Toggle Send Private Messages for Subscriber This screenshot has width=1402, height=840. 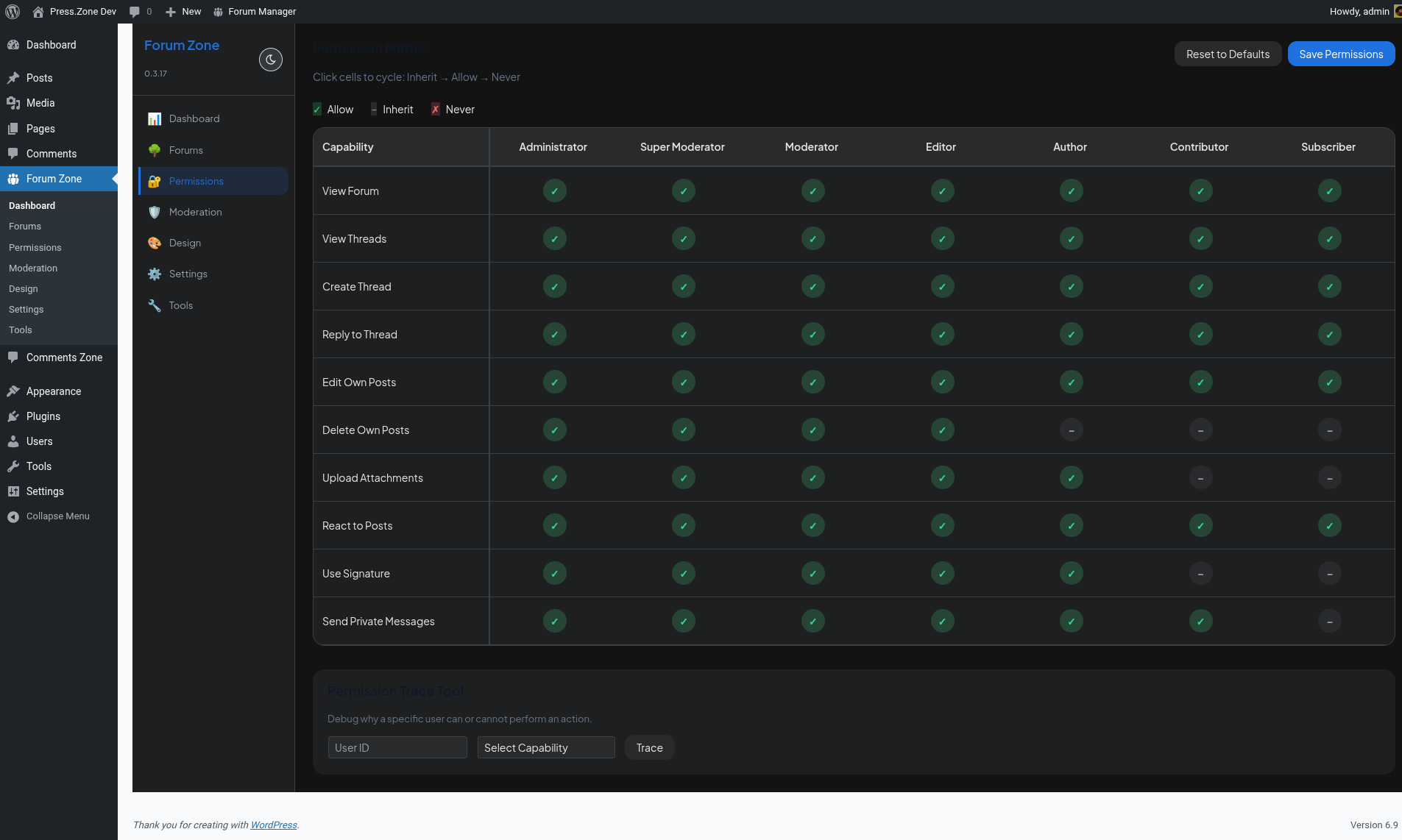tap(1329, 621)
